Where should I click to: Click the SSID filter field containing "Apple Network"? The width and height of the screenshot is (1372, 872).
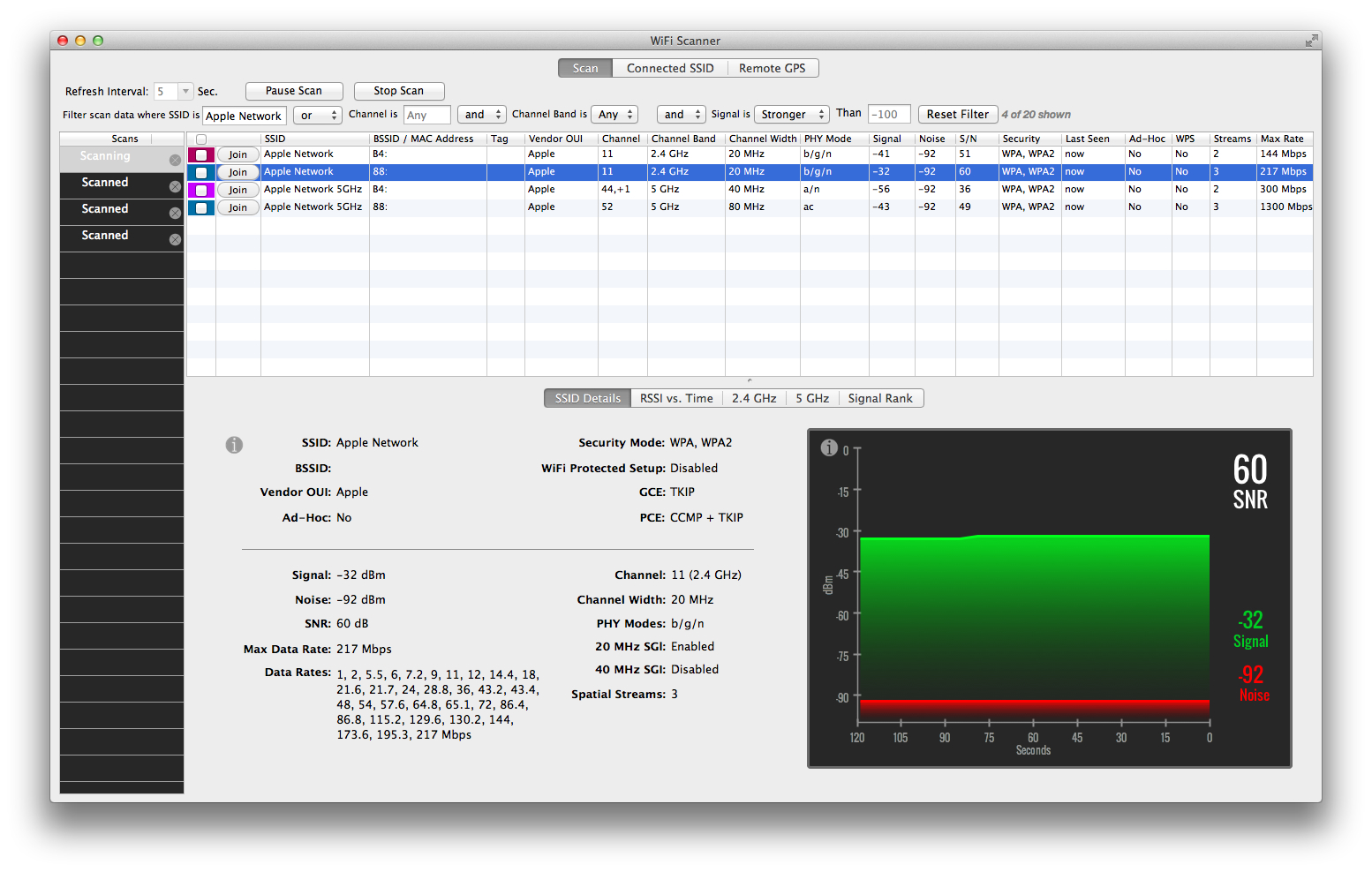pyautogui.click(x=245, y=116)
